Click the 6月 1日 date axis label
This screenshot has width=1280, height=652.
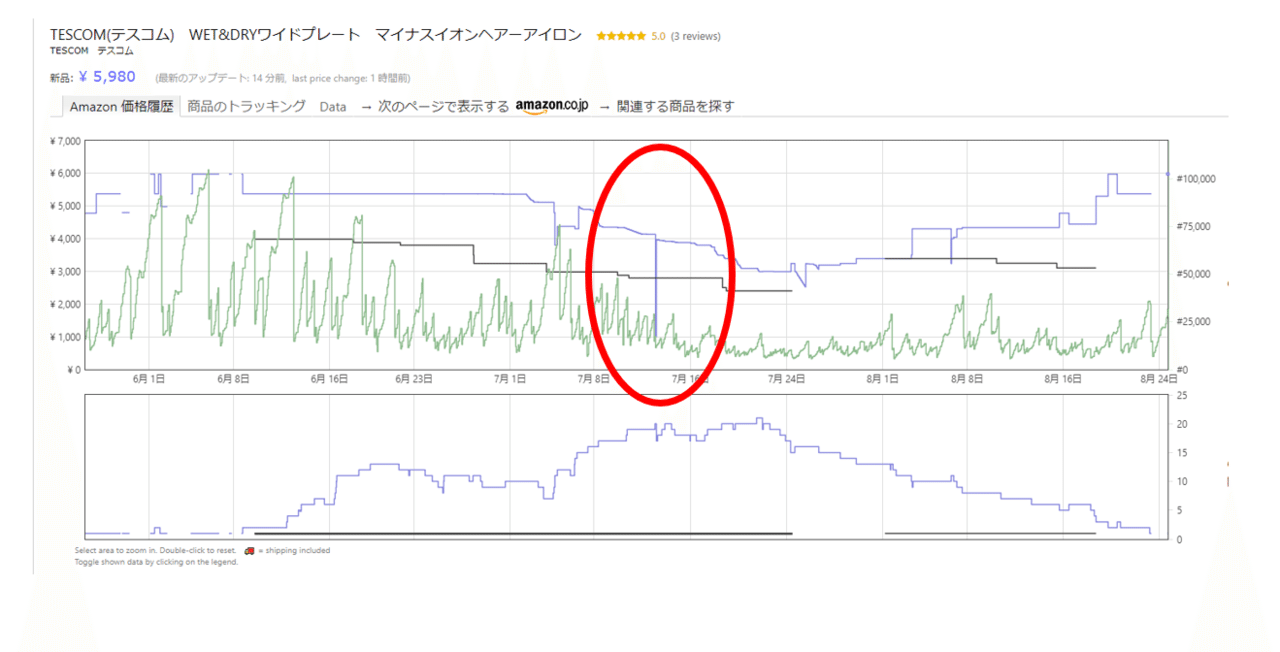point(148,379)
